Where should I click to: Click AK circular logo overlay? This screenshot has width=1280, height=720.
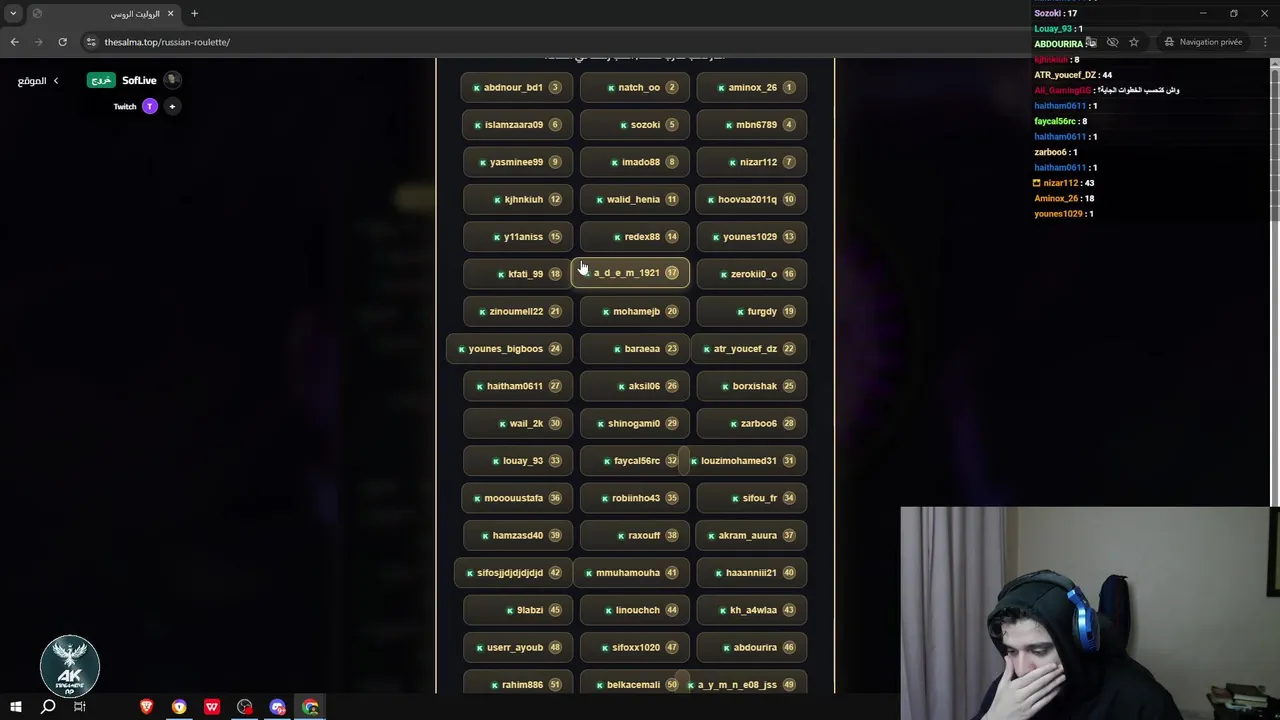point(70,666)
